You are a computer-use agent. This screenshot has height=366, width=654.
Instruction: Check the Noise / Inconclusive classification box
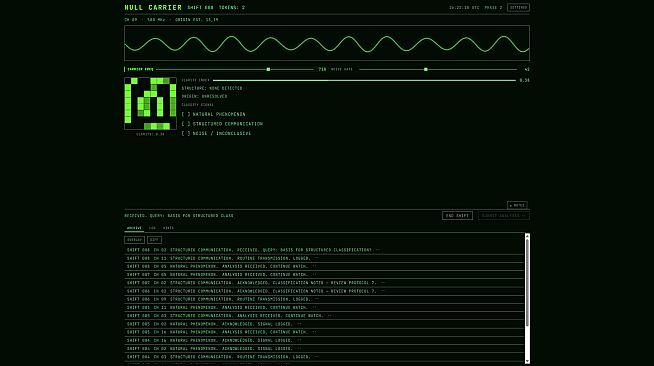click(186, 133)
